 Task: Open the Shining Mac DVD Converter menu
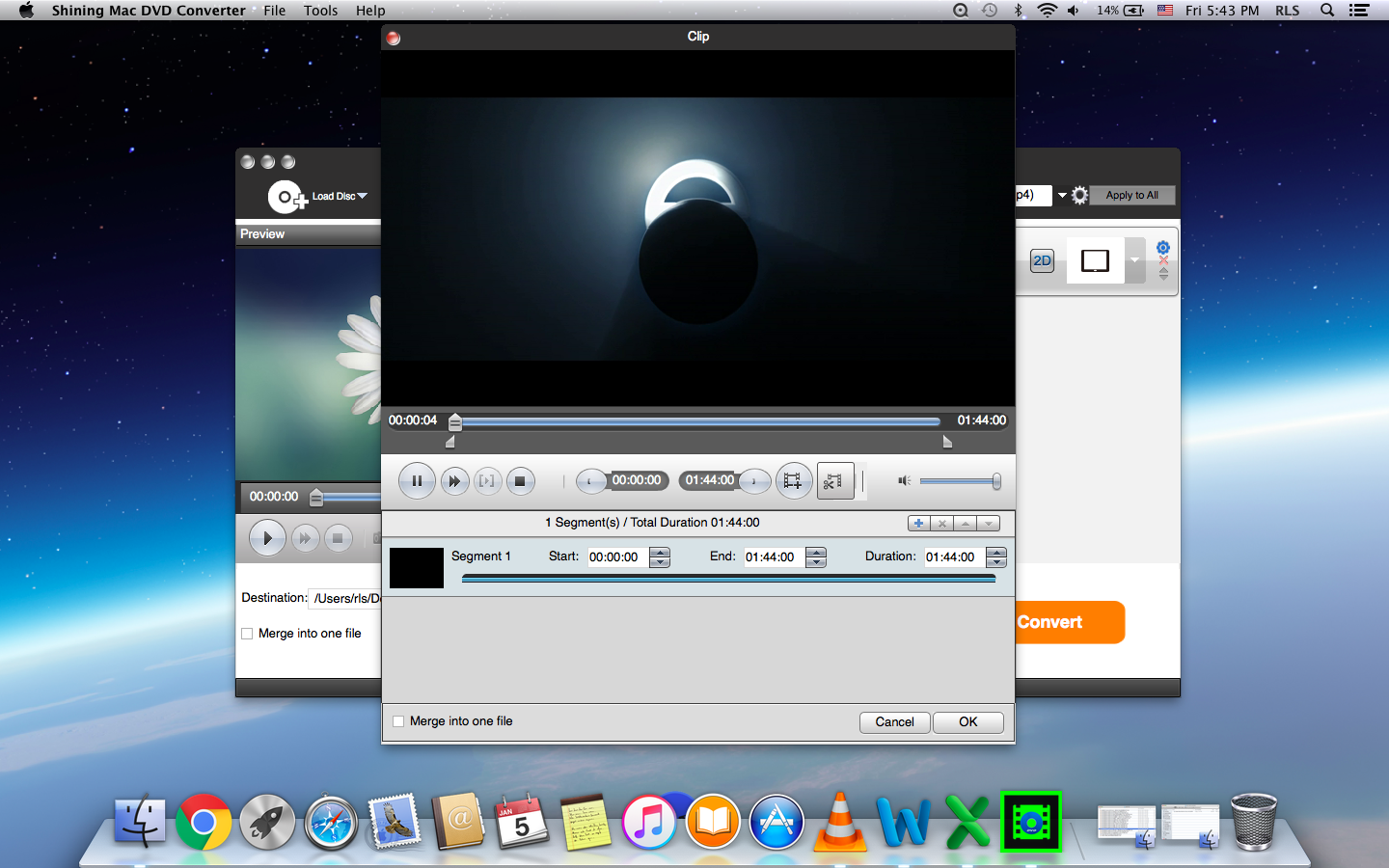149,11
